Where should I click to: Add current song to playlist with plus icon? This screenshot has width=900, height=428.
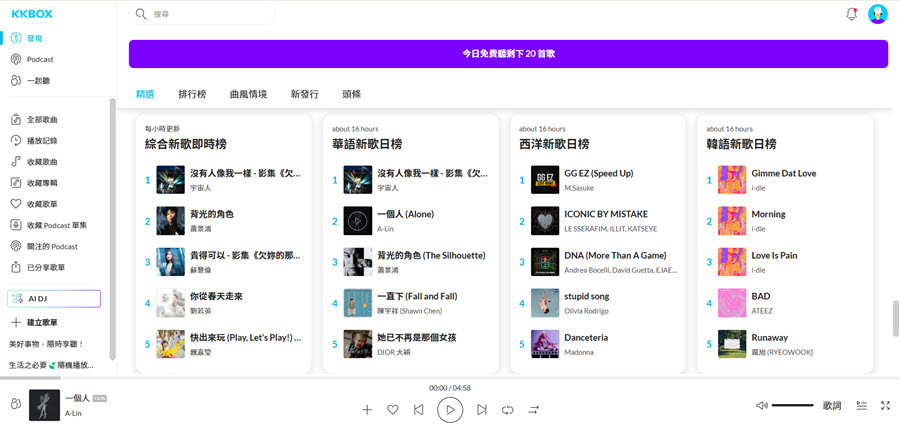pyautogui.click(x=367, y=410)
